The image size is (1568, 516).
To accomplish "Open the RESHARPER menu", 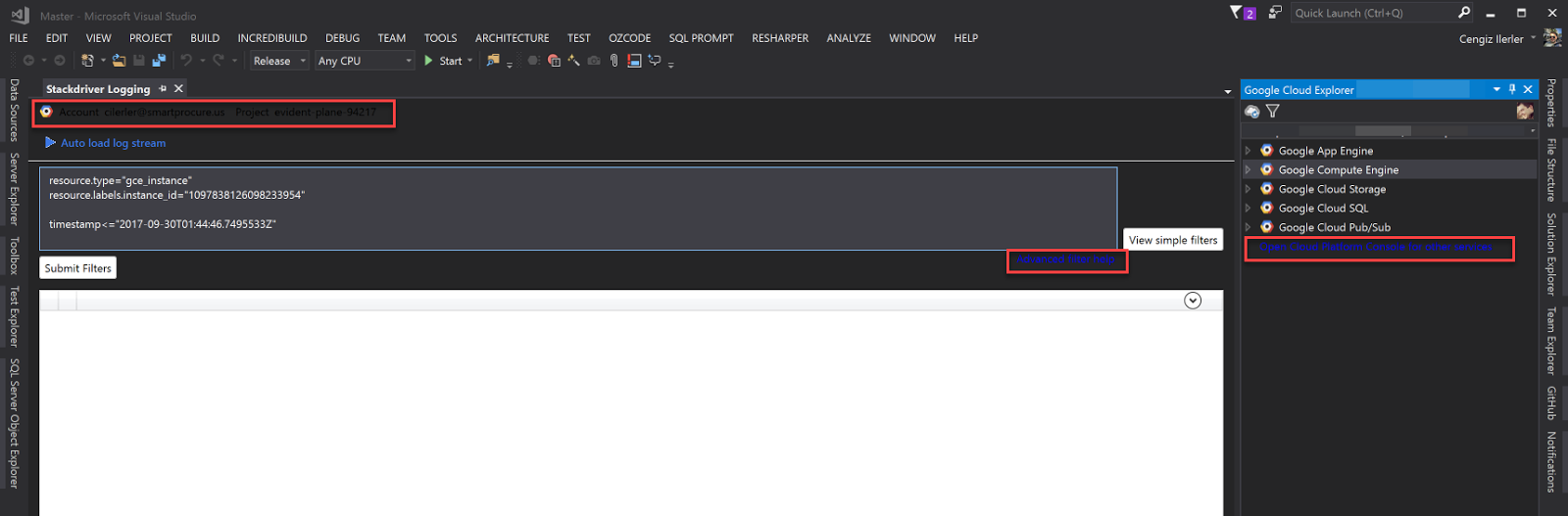I will click(780, 38).
